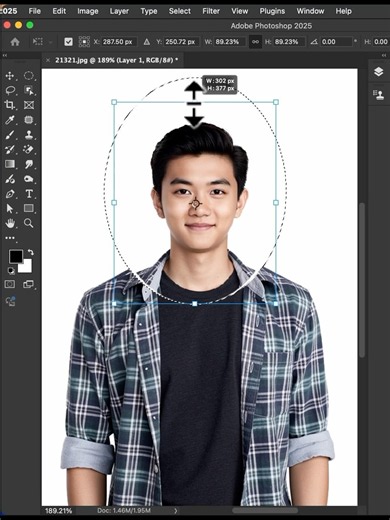Change the screen mode
The height and width of the screenshot is (520, 390).
29,284
